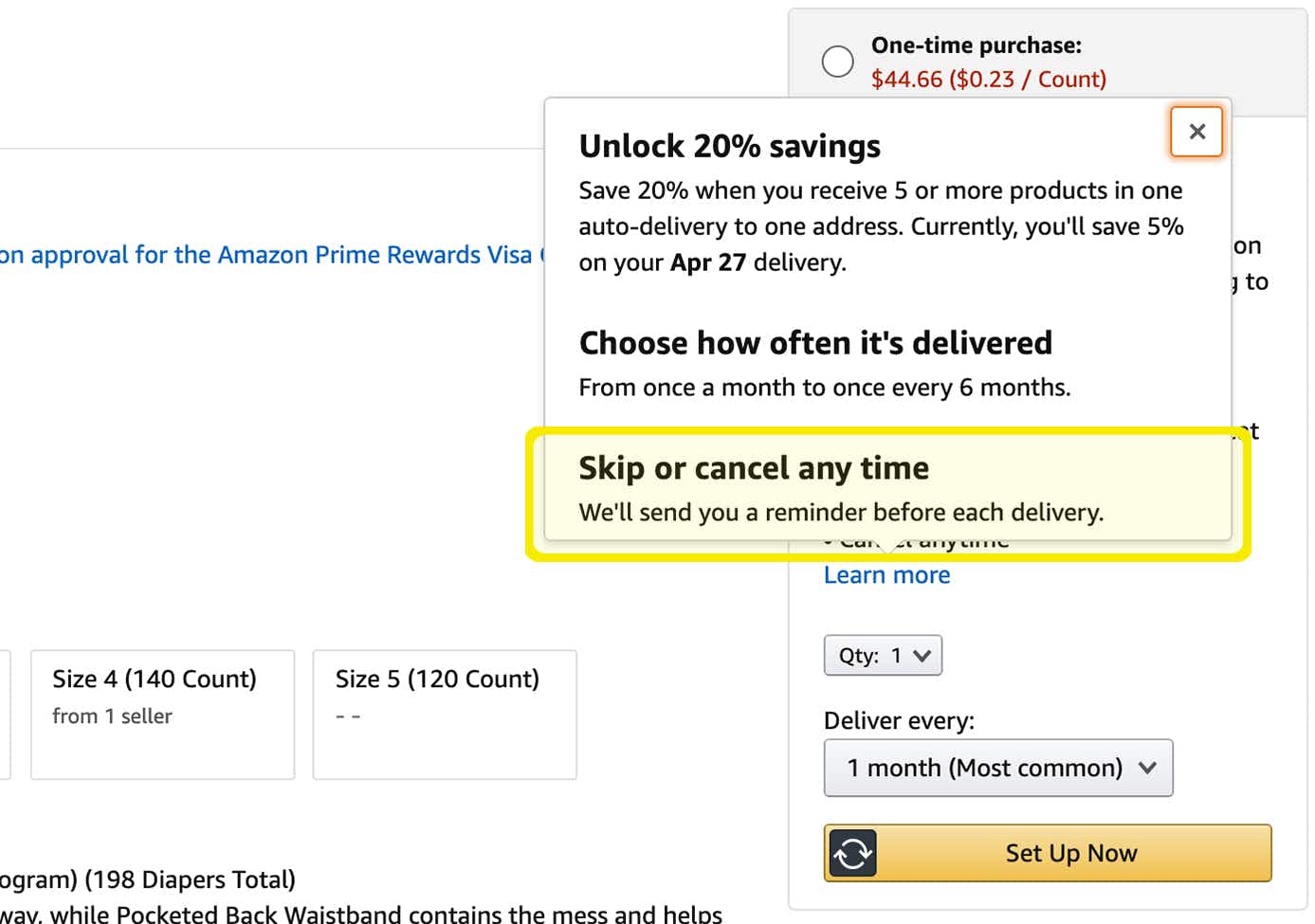Click the Subscribe & Save refresh icon
Screen dimensions: 1315x924
pos(852,853)
